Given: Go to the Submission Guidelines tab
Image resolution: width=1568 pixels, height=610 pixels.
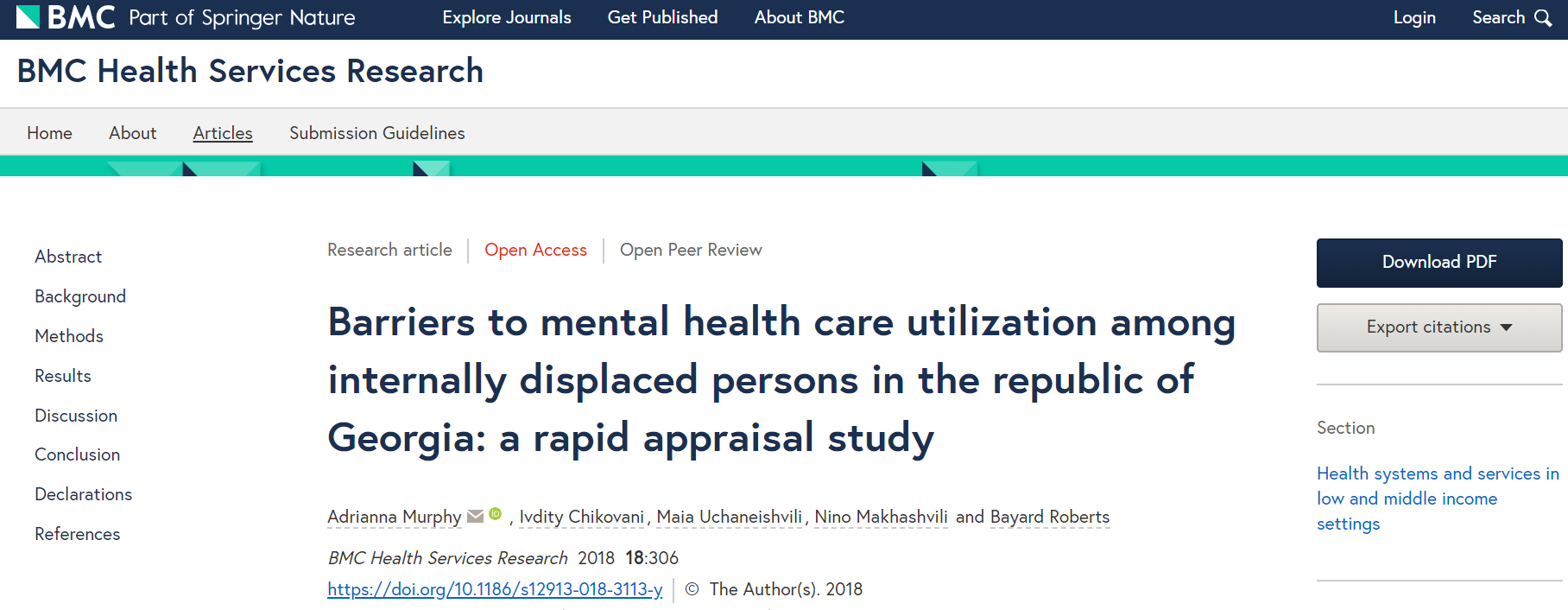Looking at the screenshot, I should pyautogui.click(x=376, y=133).
